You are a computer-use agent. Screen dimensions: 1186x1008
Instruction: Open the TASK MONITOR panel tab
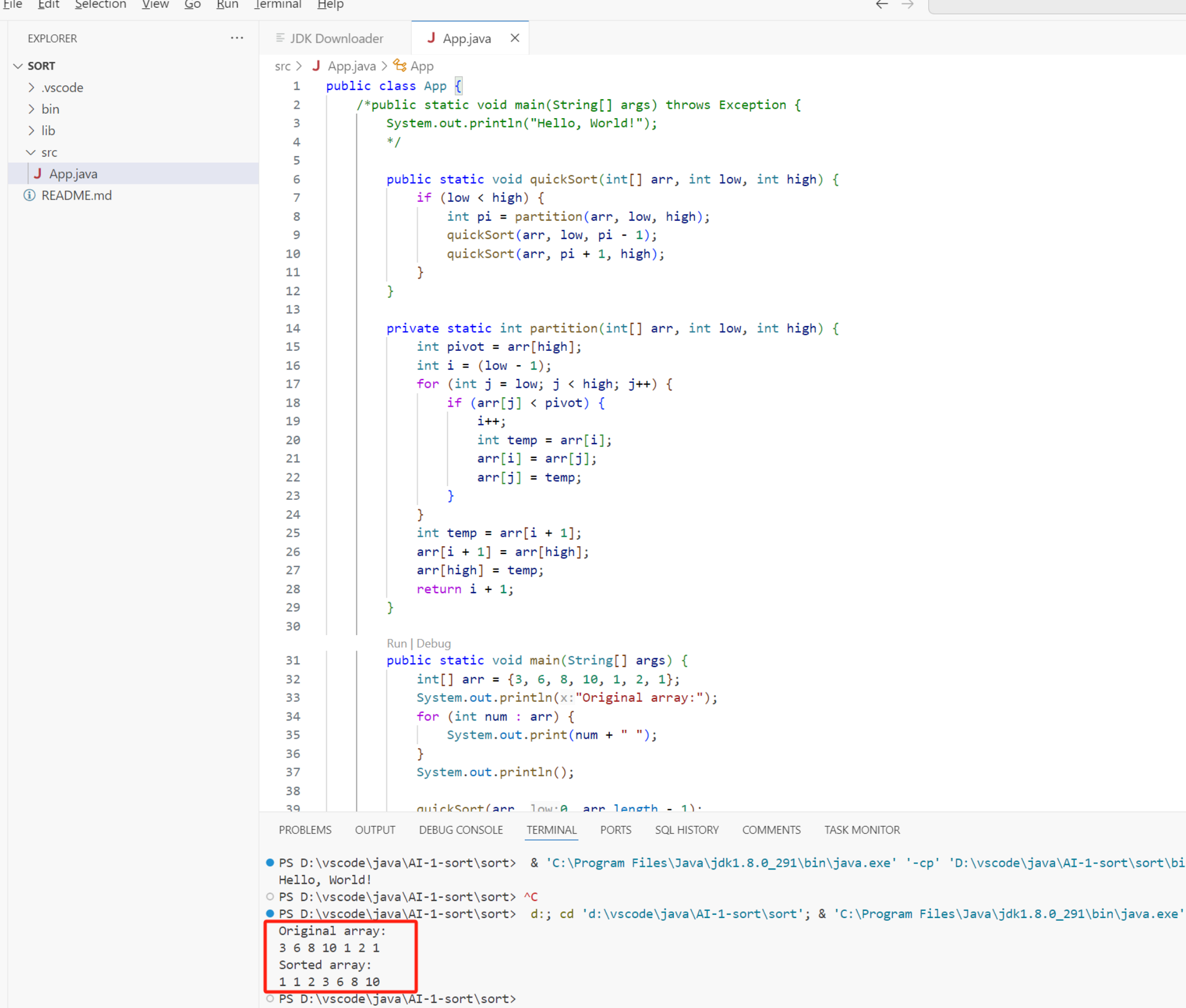(x=861, y=830)
